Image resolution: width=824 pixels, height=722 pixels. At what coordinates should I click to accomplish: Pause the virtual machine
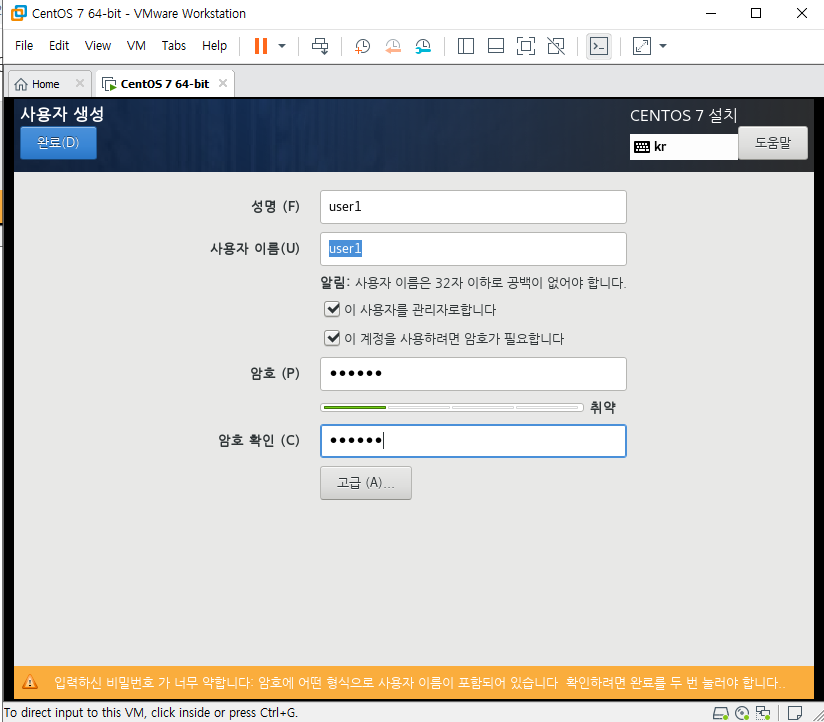click(261, 46)
